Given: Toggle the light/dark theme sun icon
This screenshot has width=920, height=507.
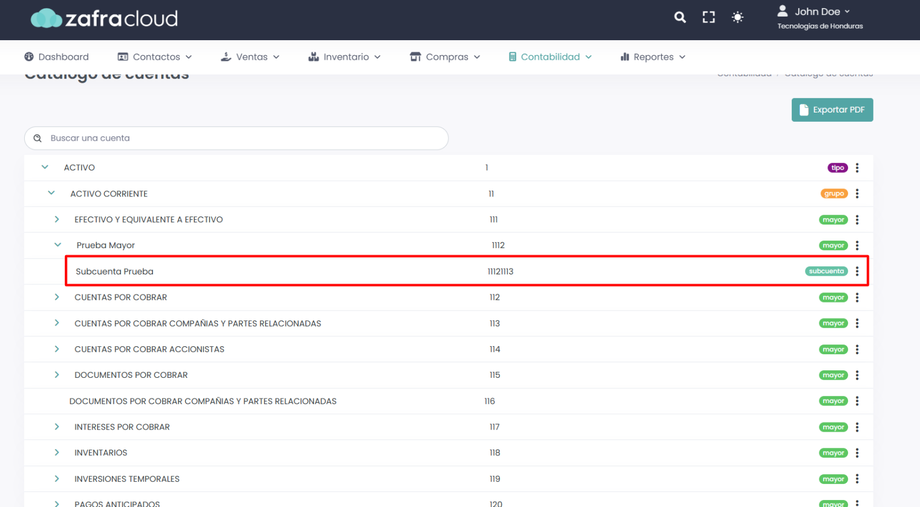Looking at the screenshot, I should click(738, 17).
